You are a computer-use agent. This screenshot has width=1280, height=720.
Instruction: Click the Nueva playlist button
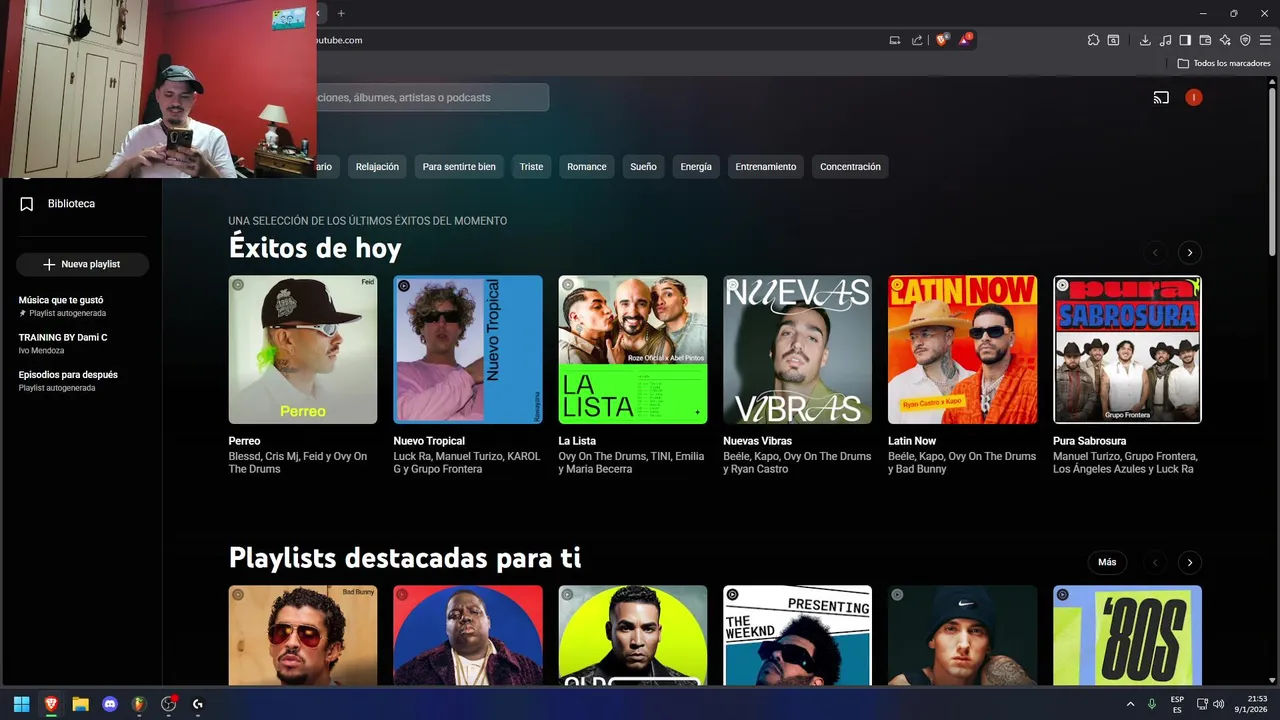pyautogui.click(x=82, y=264)
